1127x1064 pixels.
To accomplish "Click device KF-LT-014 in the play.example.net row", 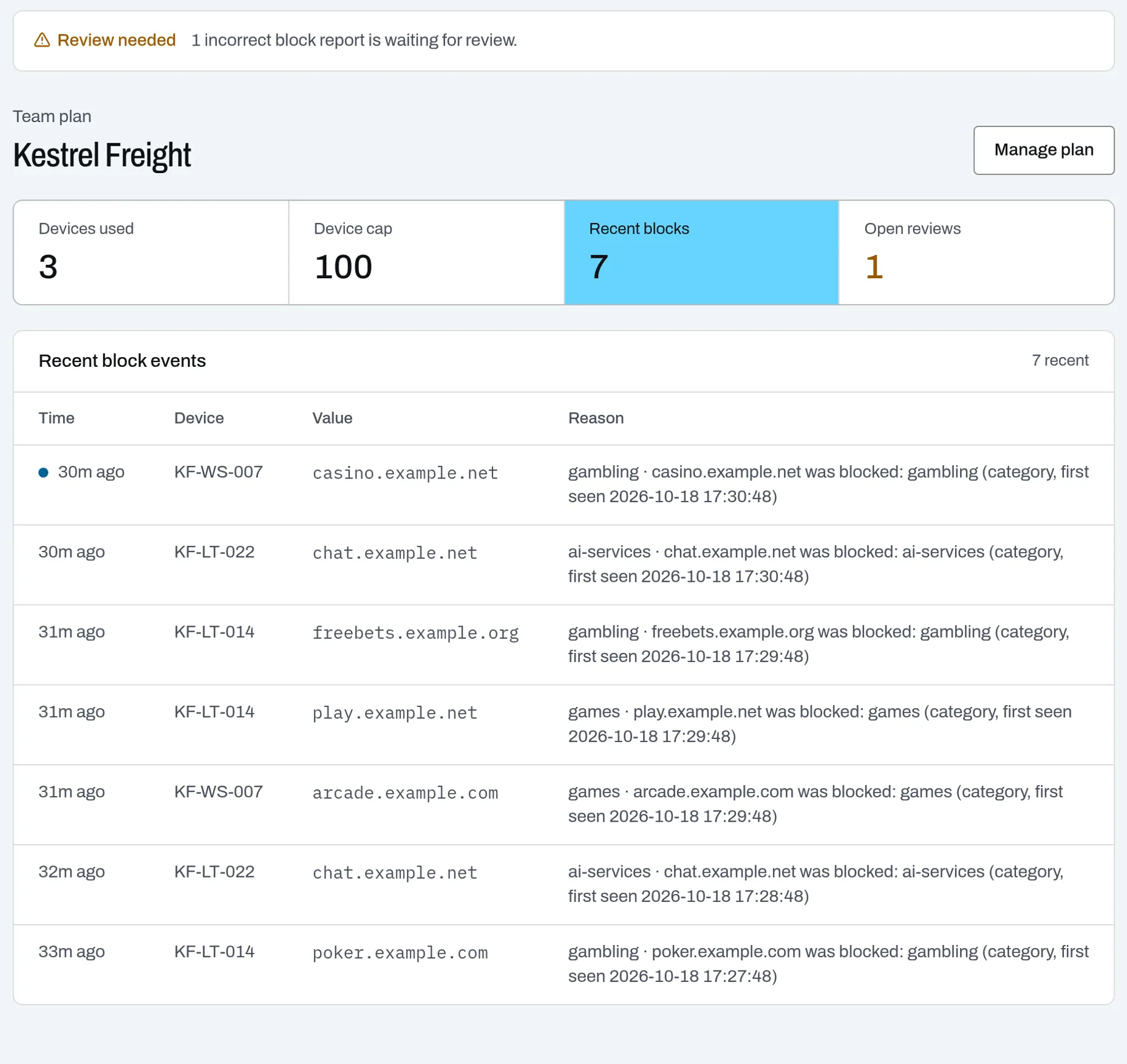I will 214,712.
